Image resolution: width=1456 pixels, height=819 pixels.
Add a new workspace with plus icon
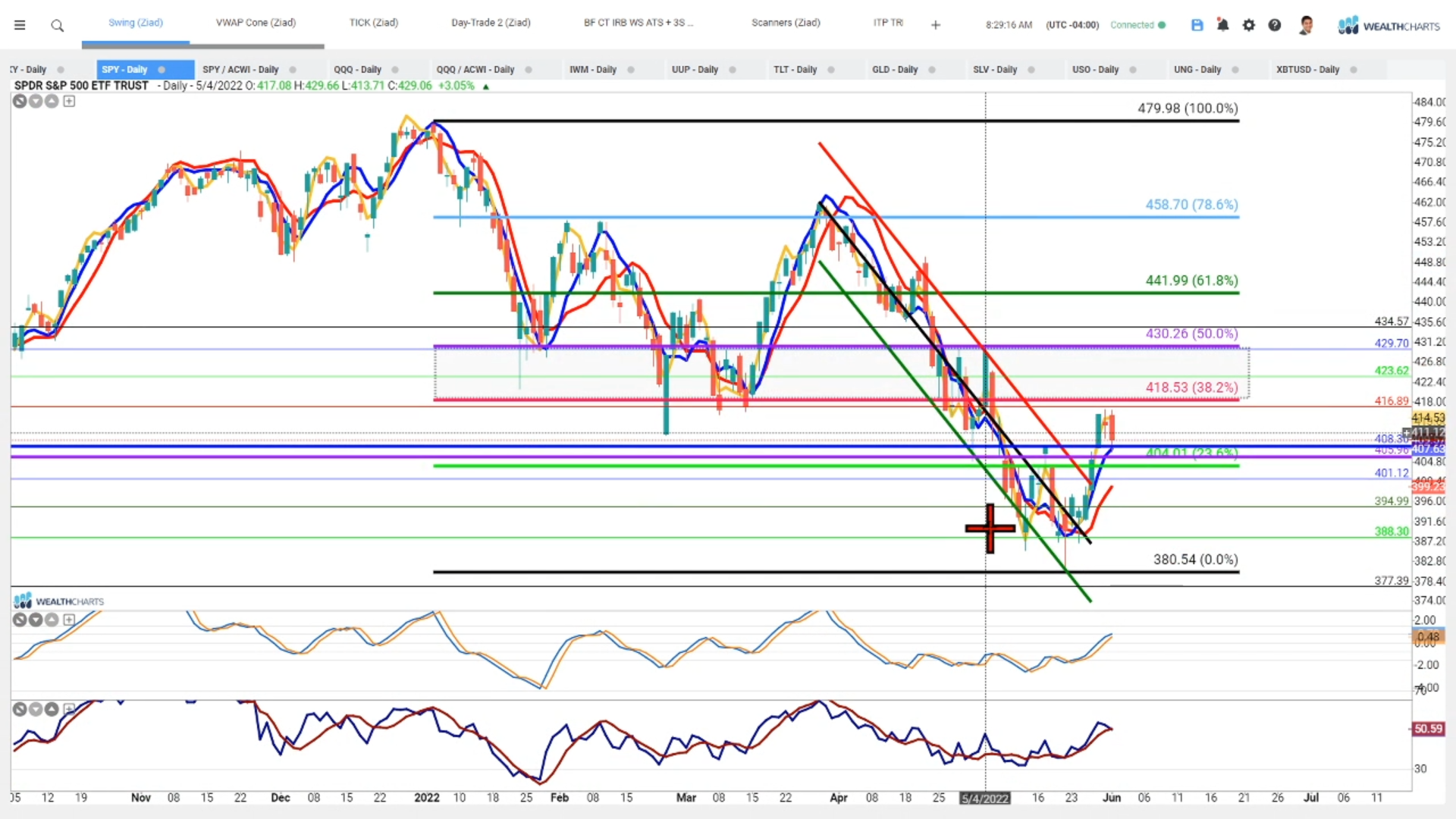point(936,25)
